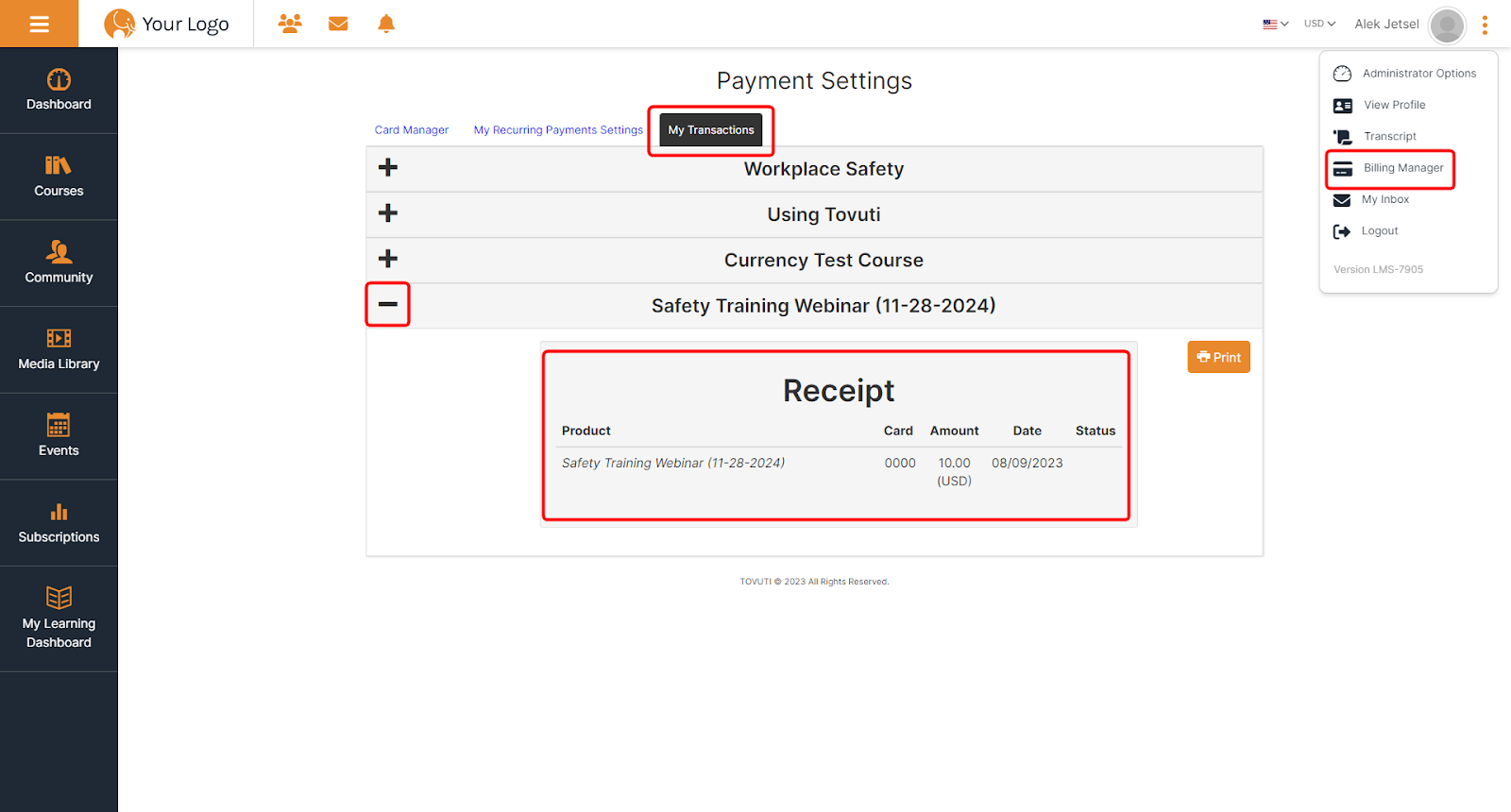This screenshot has width=1511, height=812.
Task: Open the Dashboard sidebar item
Action: point(59,91)
